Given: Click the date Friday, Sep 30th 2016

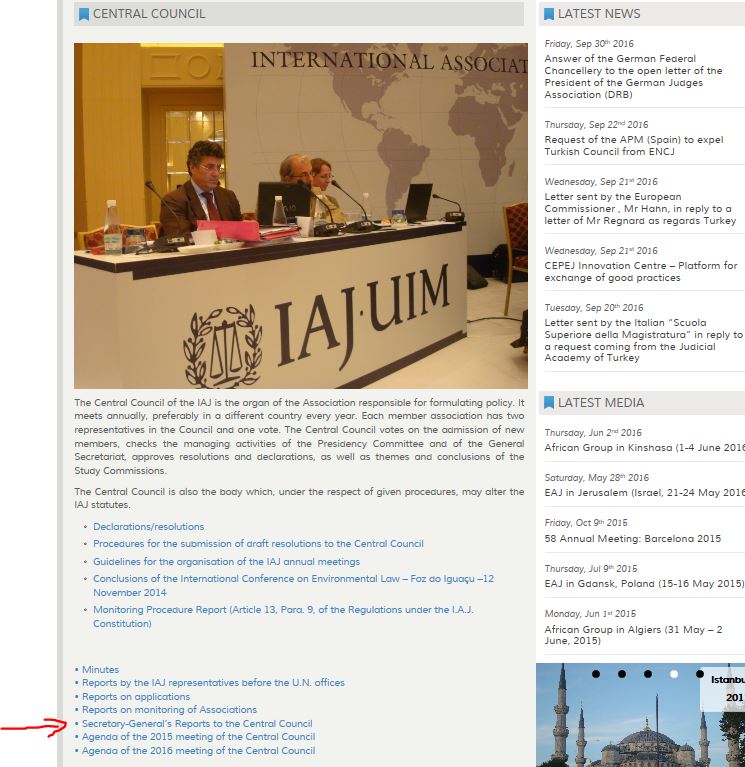Looking at the screenshot, I should click(589, 44).
